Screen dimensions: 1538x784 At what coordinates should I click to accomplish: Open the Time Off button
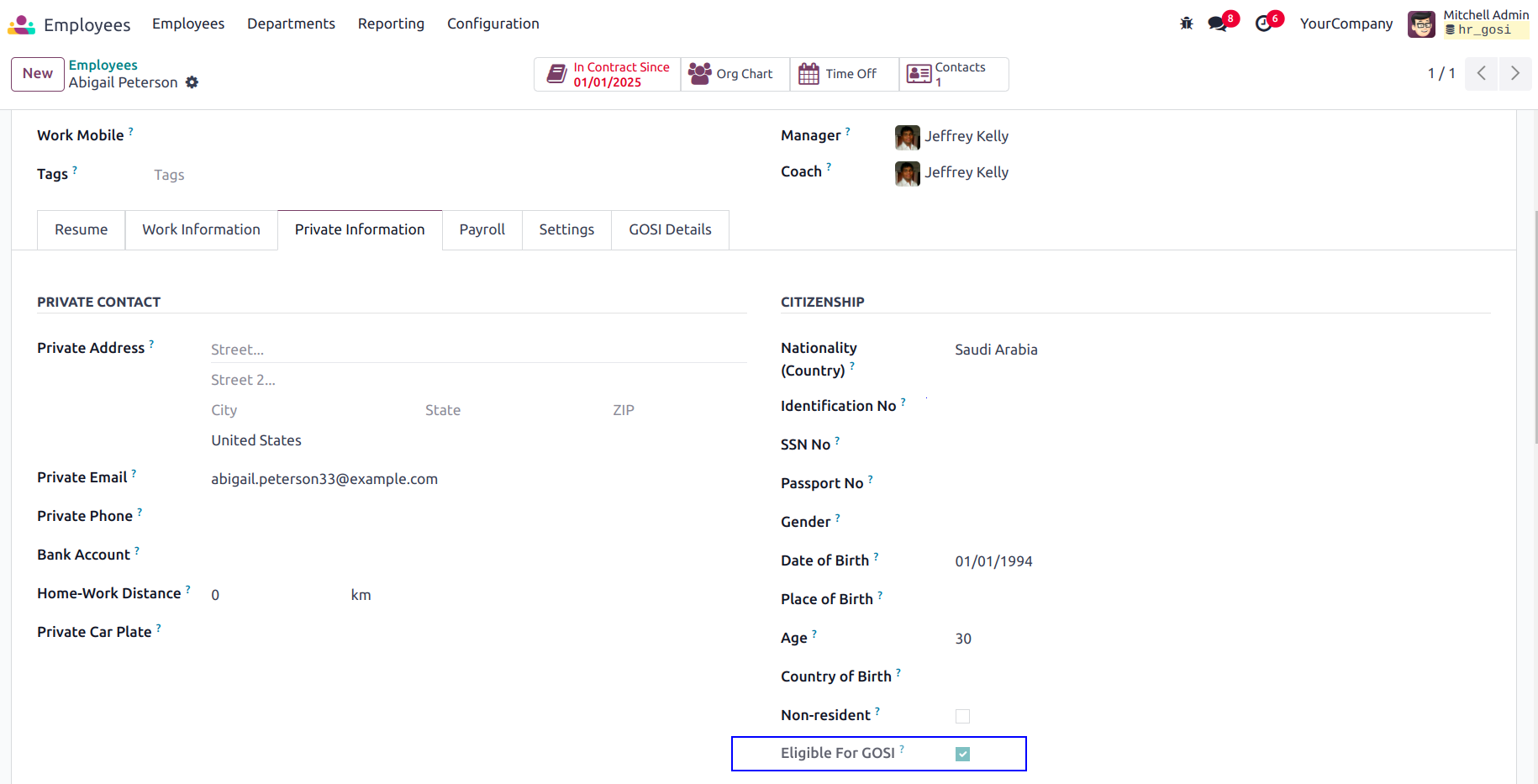pyautogui.click(x=845, y=74)
